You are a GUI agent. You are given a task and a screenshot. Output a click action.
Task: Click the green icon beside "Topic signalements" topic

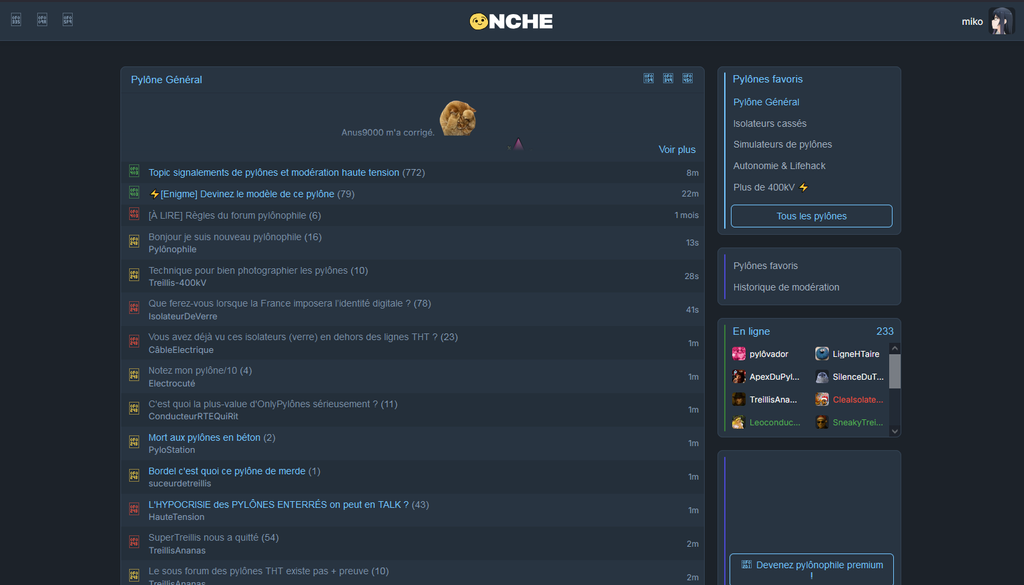pos(134,172)
